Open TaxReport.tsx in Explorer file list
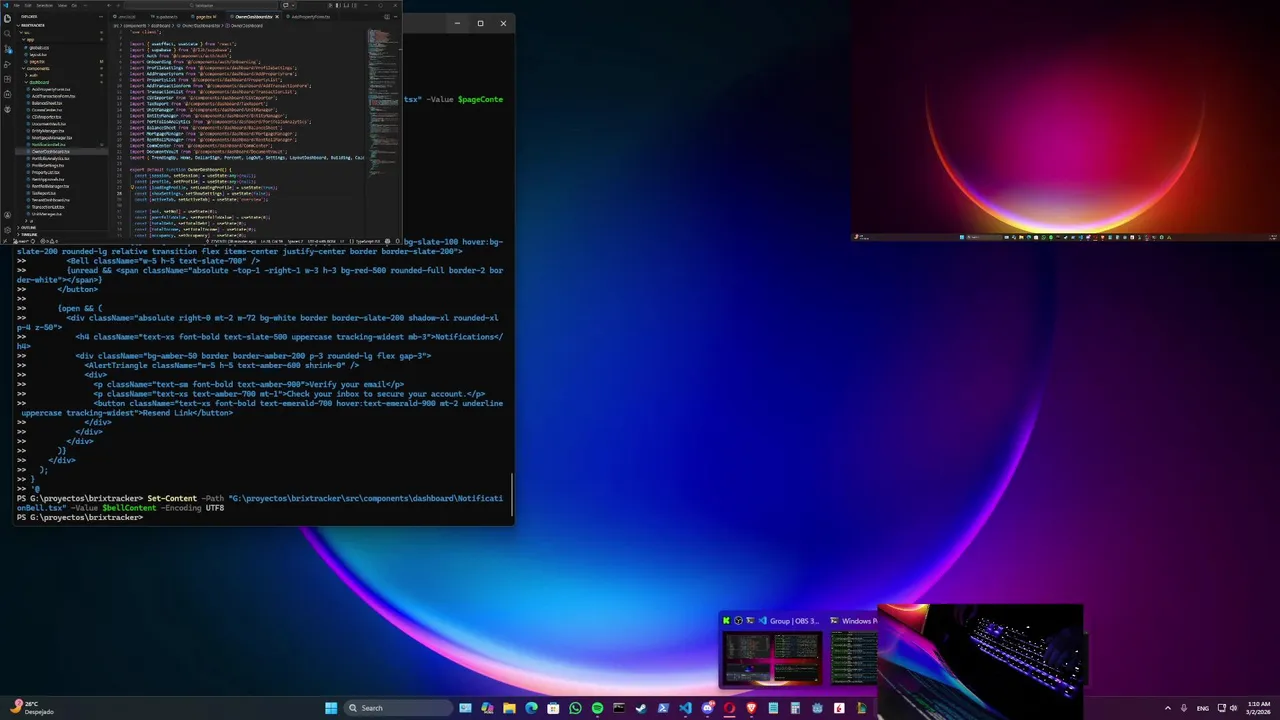Image resolution: width=1280 pixels, height=720 pixels. tap(44, 193)
